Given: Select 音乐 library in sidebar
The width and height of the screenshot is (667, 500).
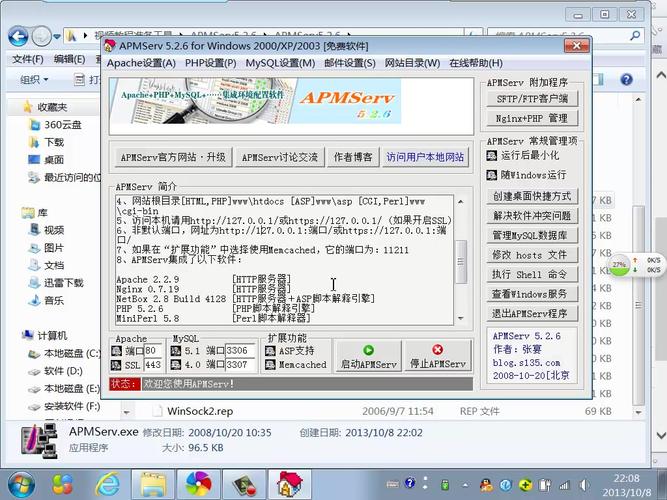Looking at the screenshot, I should [x=46, y=300].
